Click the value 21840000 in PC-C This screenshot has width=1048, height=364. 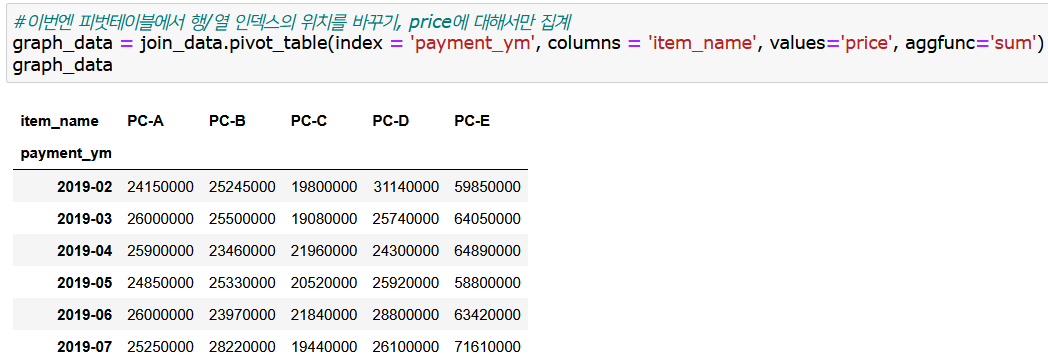tap(324, 315)
